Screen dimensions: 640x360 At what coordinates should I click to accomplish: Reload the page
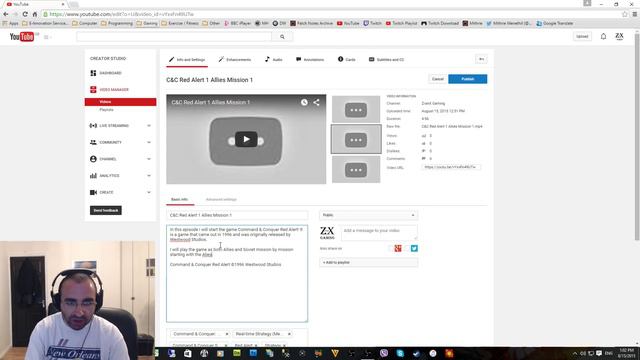tap(25, 14)
